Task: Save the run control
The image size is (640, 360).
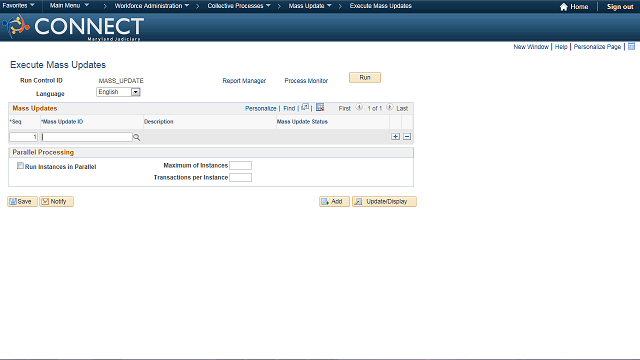Action: click(22, 202)
